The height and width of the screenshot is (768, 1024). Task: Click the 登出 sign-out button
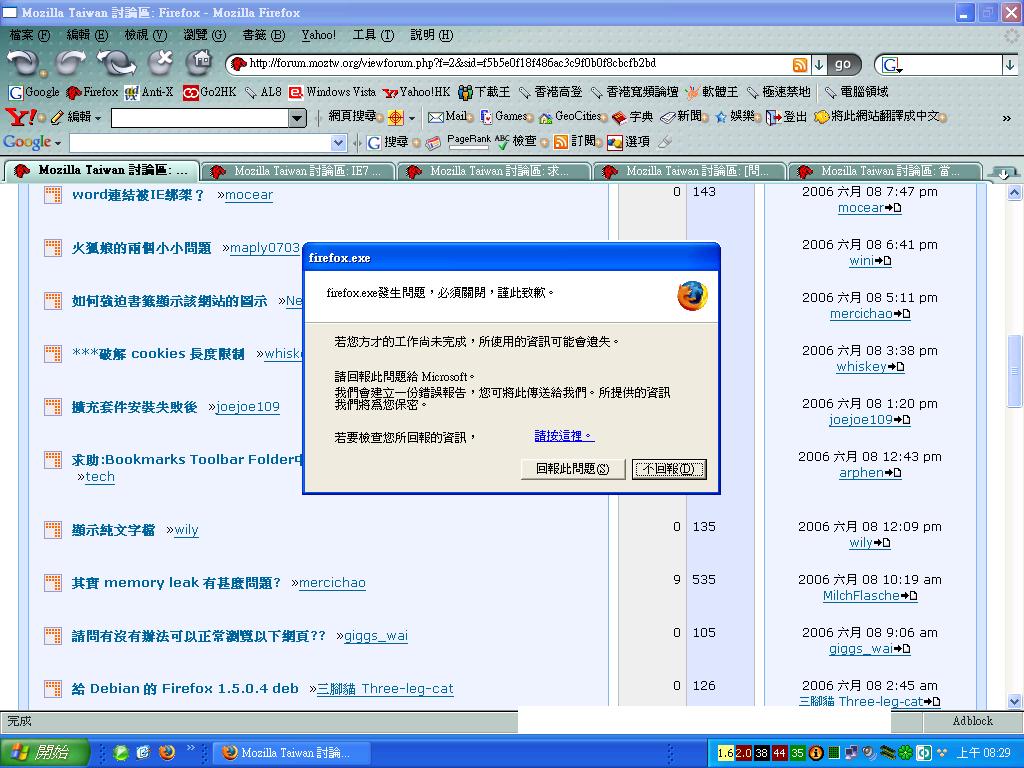coord(786,117)
